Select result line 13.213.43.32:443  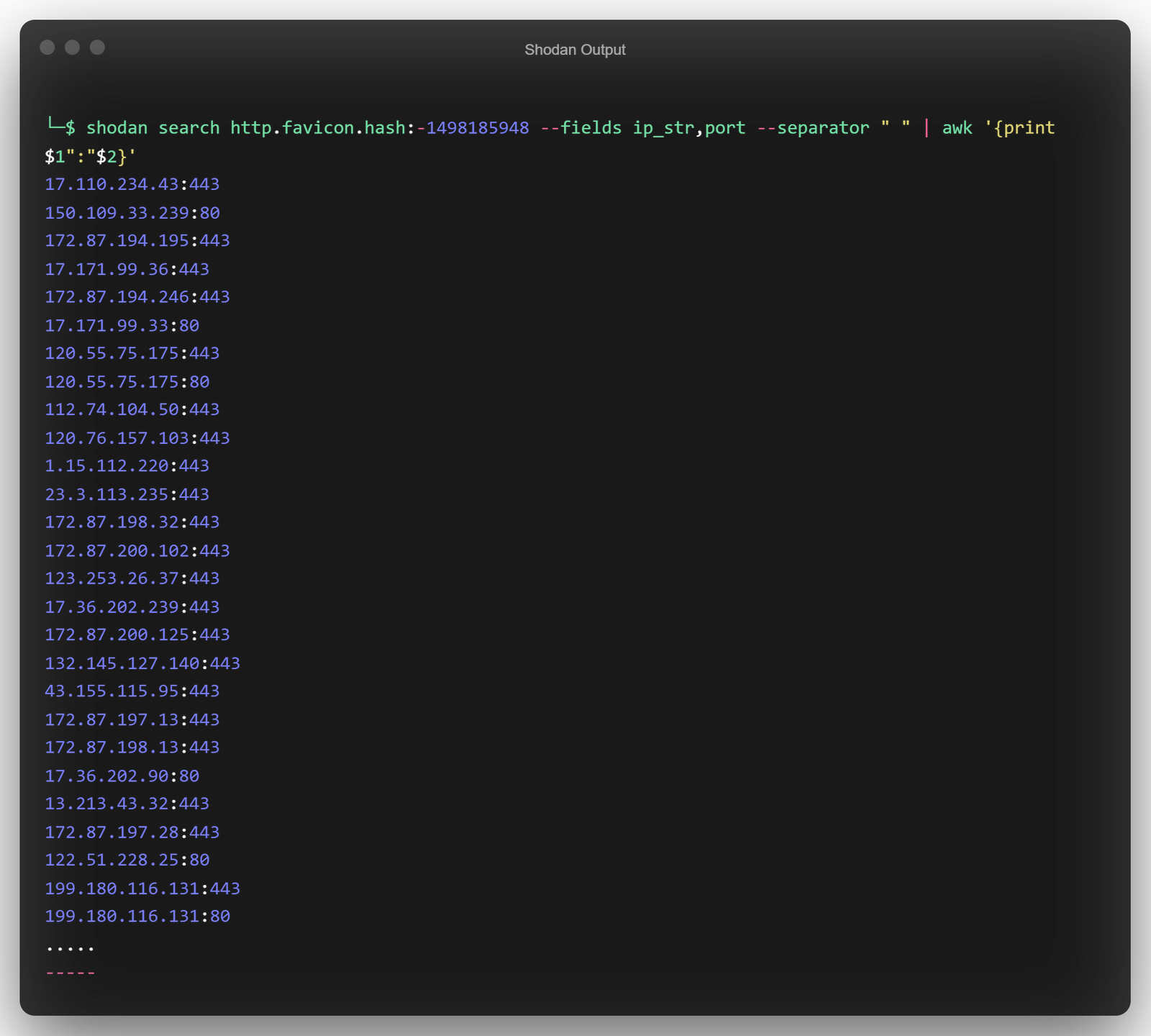pyautogui.click(x=127, y=804)
